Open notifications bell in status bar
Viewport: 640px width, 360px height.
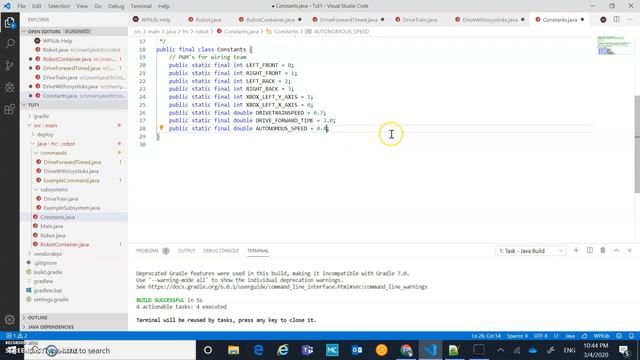point(631,336)
